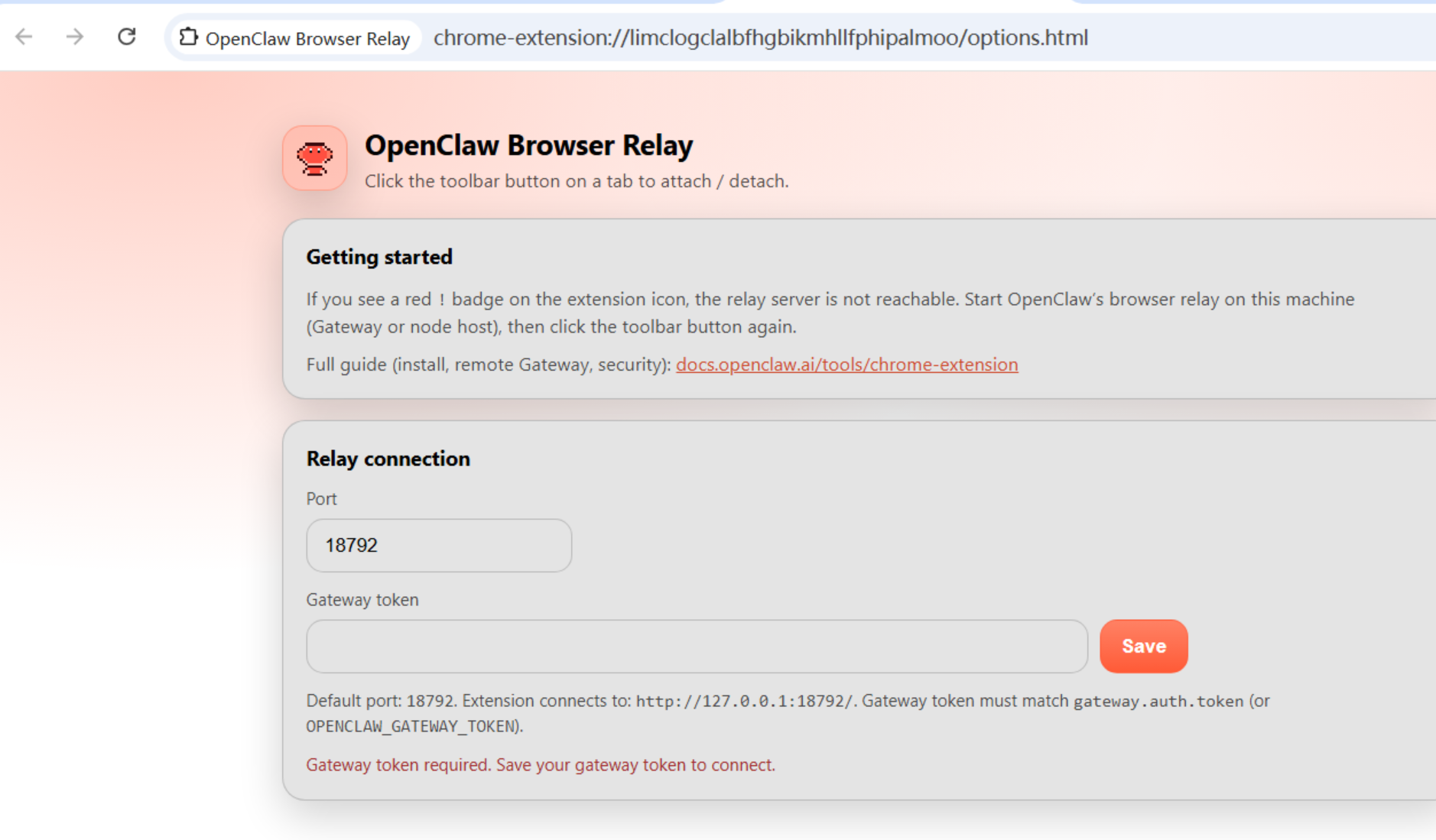Click the empty Gateway token field
The height and width of the screenshot is (840, 1436).
(x=697, y=646)
